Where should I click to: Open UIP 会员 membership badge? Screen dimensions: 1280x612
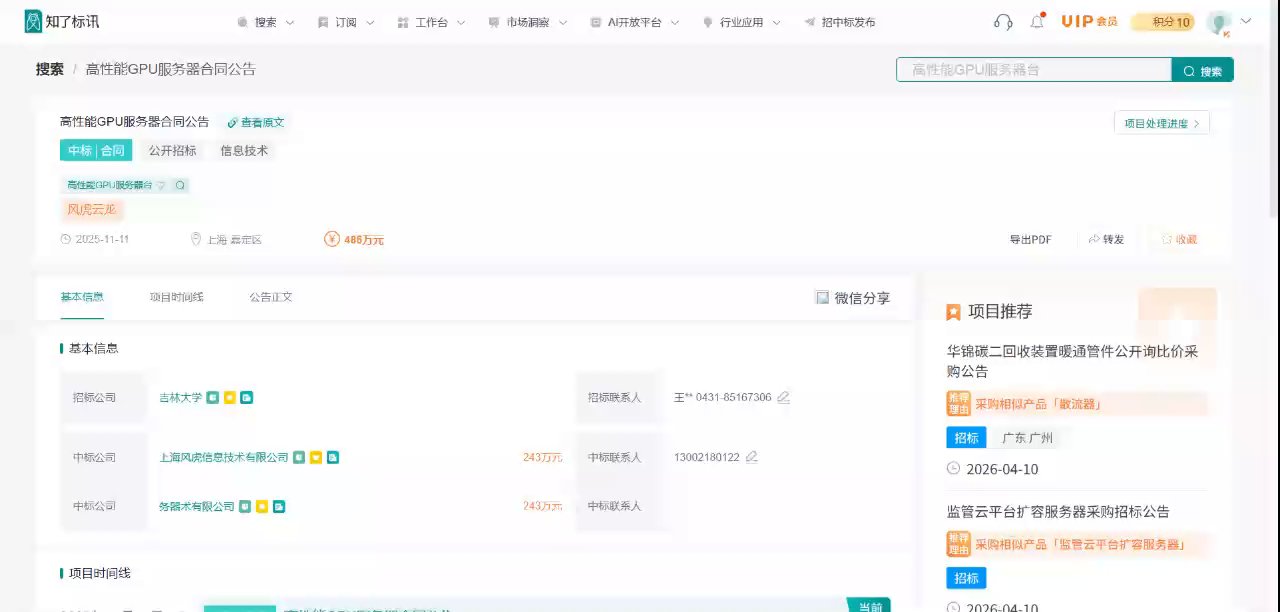(x=1089, y=21)
